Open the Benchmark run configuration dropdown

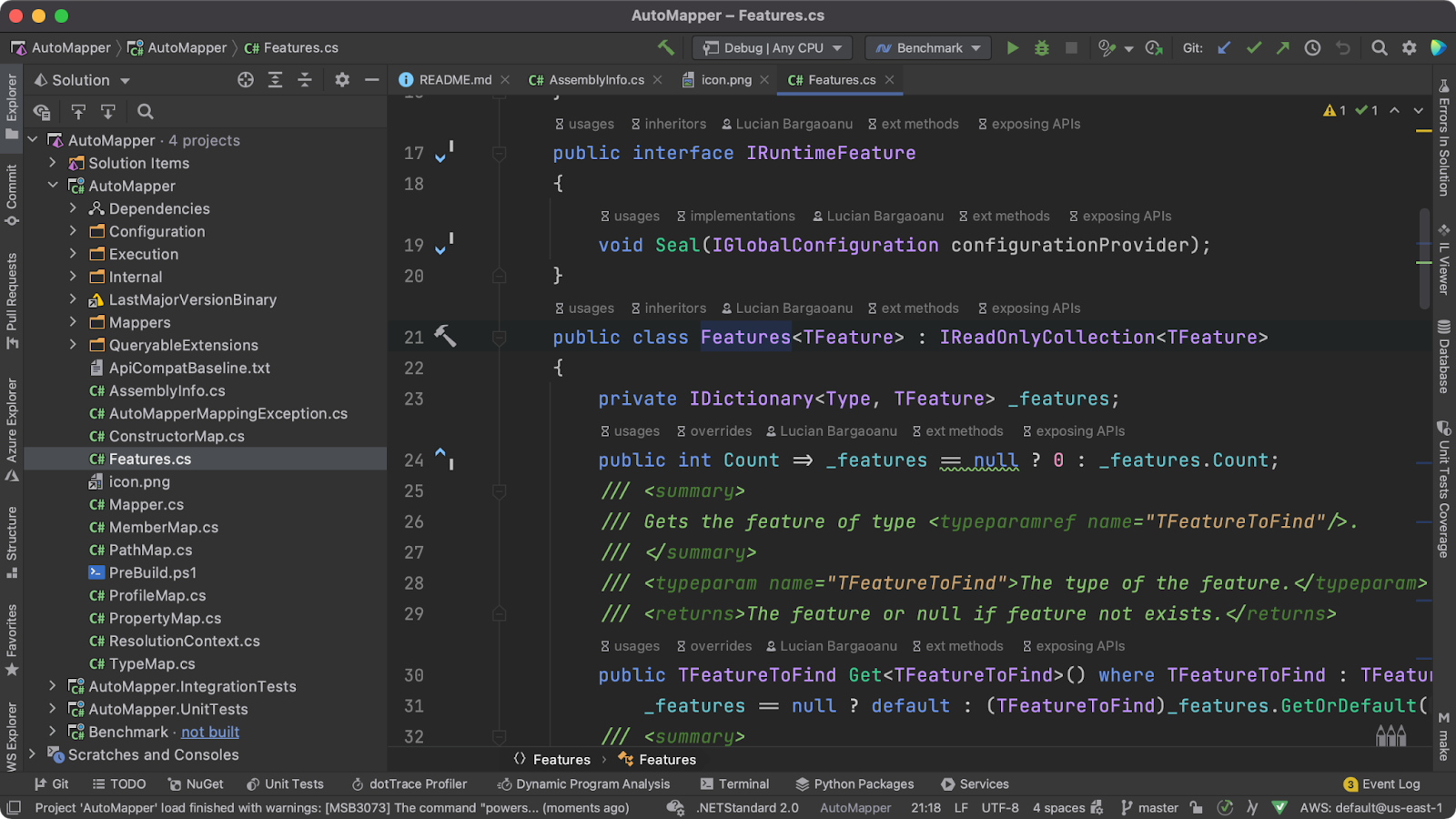[927, 47]
